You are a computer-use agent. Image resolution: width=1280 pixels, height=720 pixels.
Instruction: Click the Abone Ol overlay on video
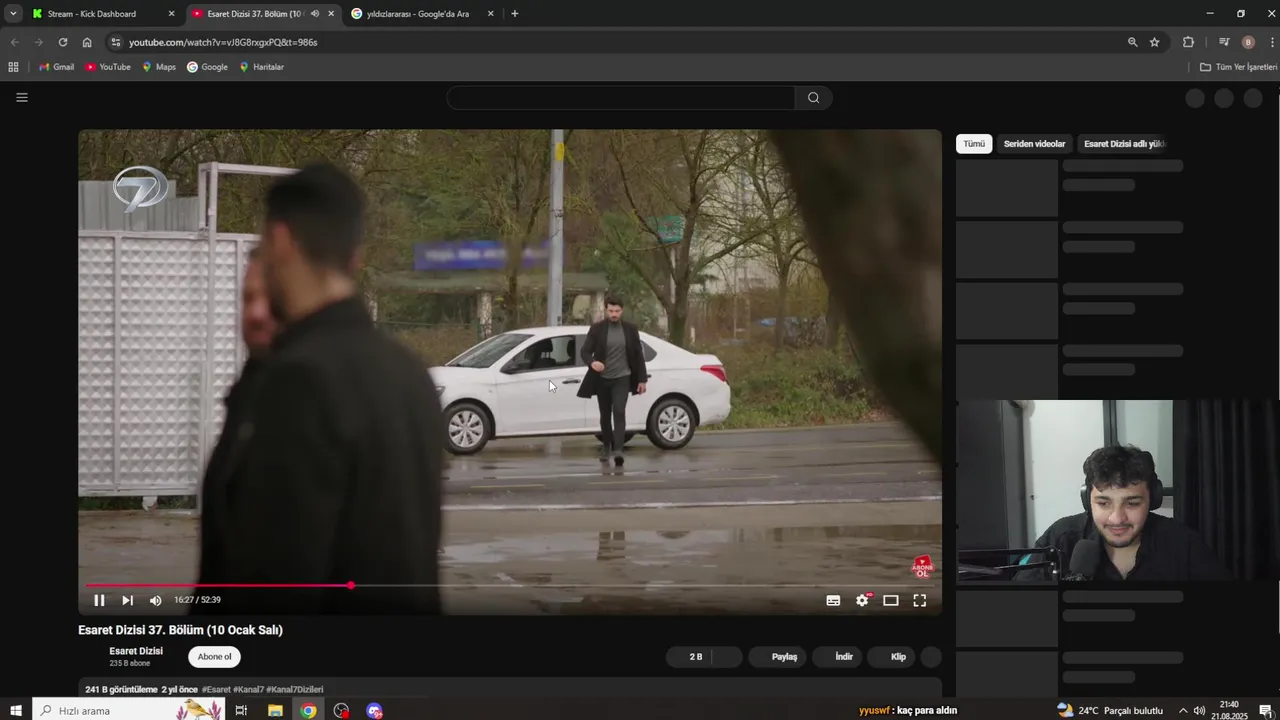coord(922,567)
